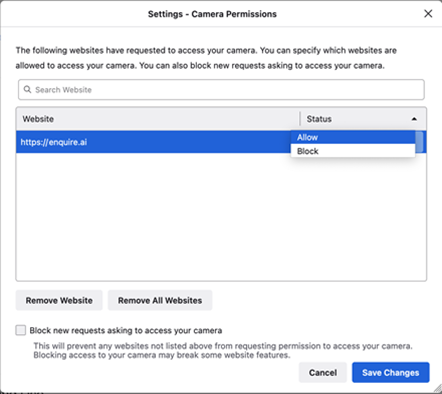
Task: Focus the Search Website input field
Action: [221, 90]
